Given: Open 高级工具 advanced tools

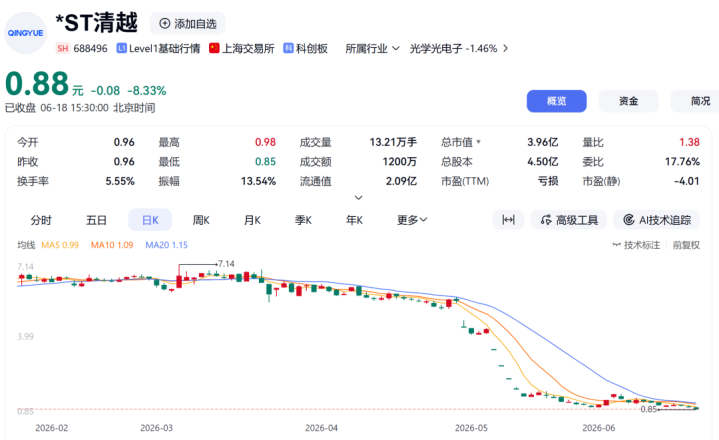Looking at the screenshot, I should (x=569, y=220).
